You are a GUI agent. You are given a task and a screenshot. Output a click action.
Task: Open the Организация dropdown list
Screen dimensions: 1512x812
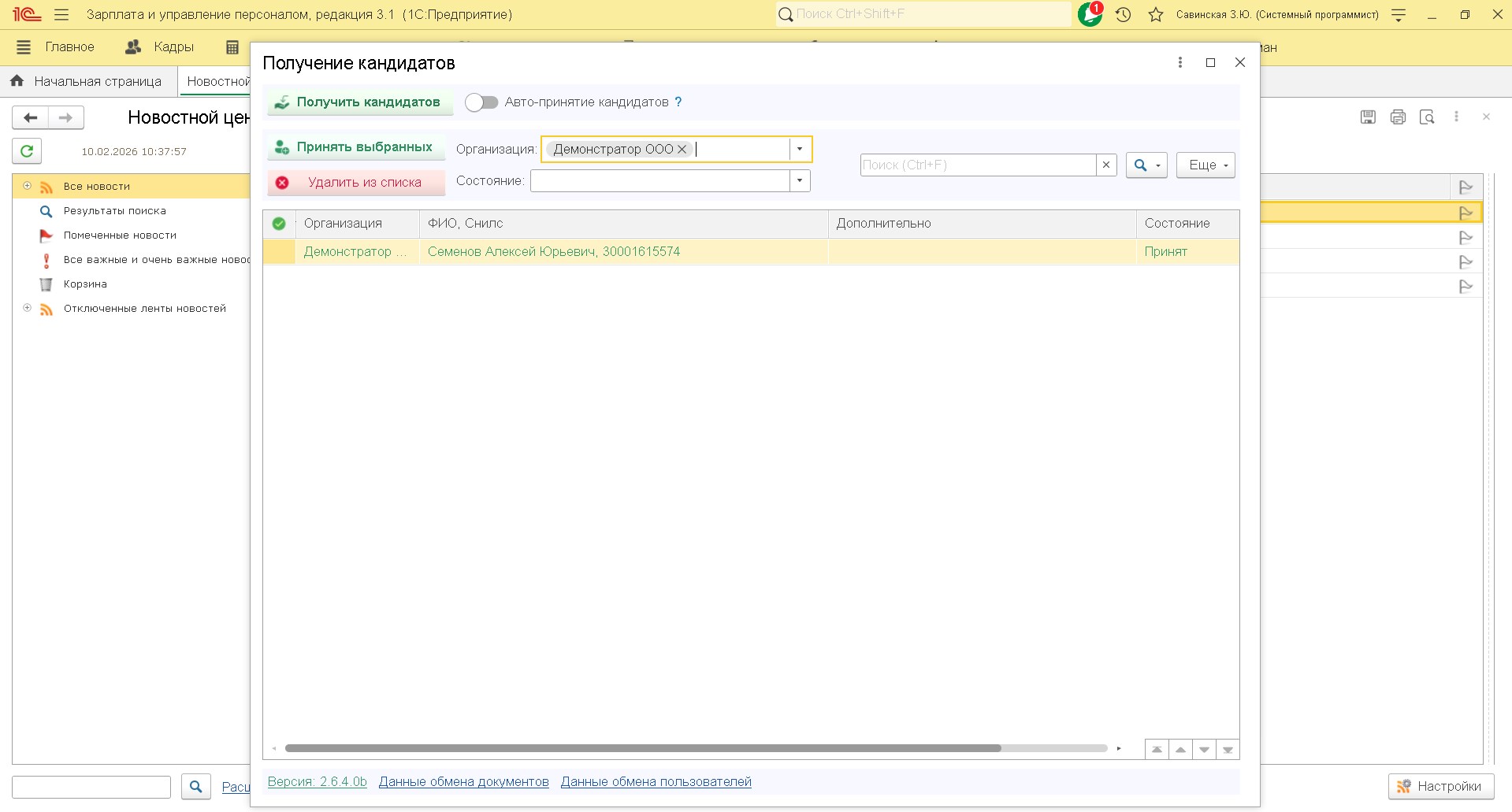[800, 150]
